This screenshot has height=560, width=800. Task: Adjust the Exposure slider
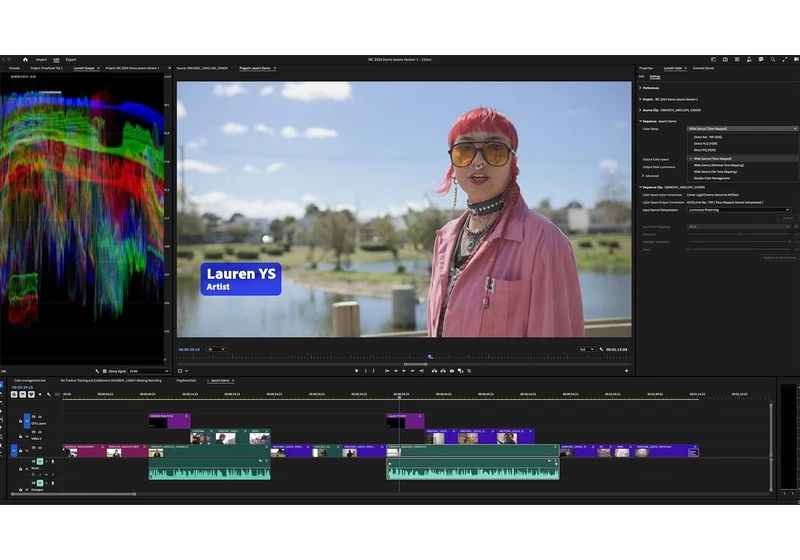(x=739, y=234)
